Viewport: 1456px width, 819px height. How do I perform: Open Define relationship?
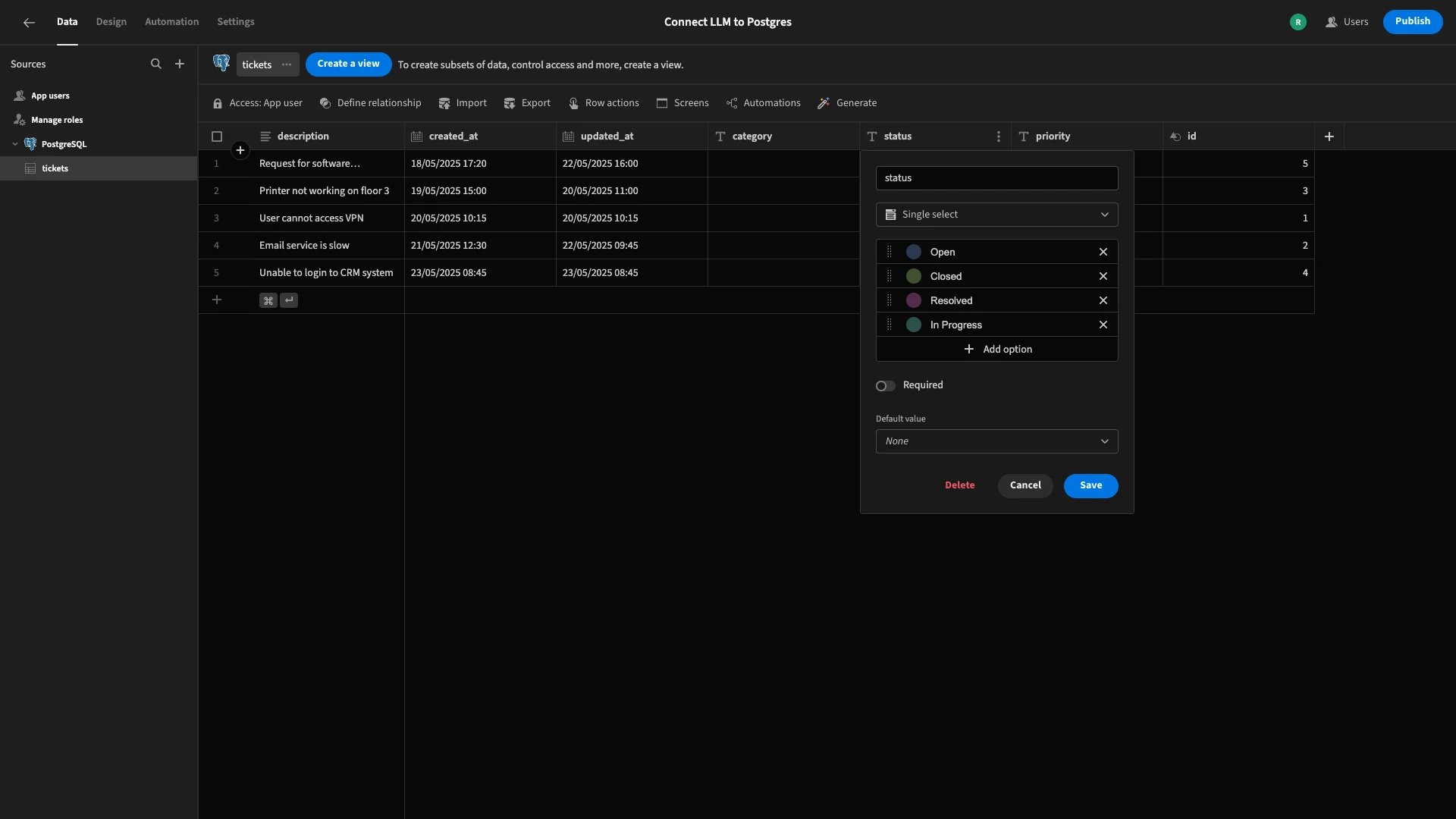tap(370, 103)
